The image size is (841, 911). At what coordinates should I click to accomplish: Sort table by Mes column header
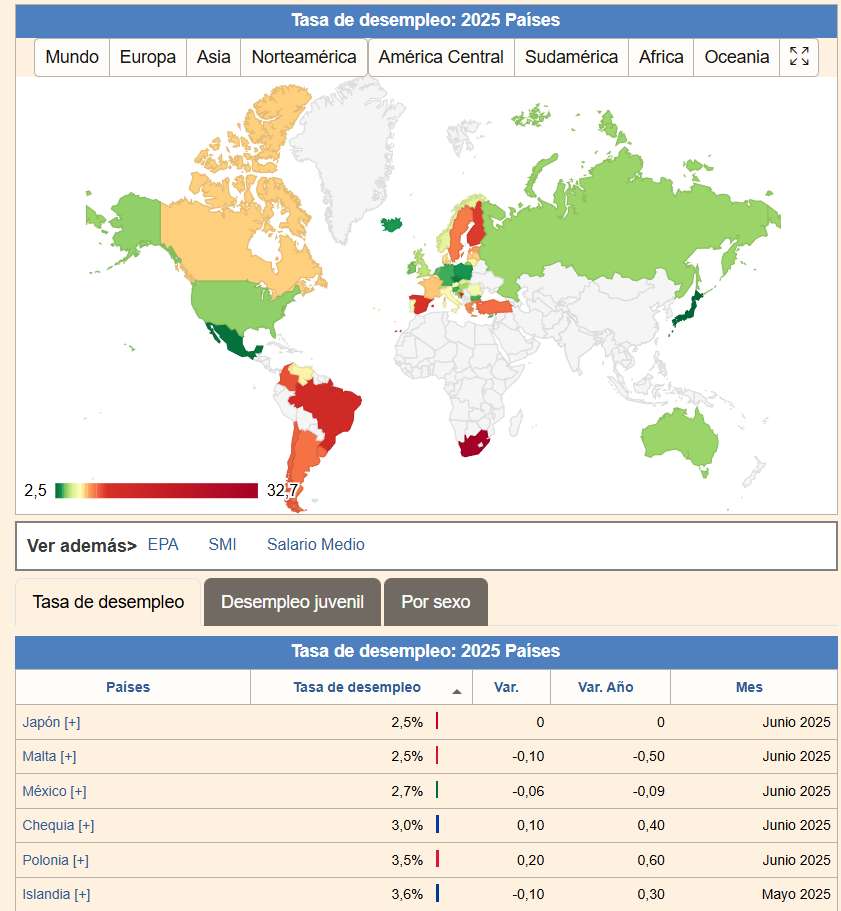pos(749,687)
